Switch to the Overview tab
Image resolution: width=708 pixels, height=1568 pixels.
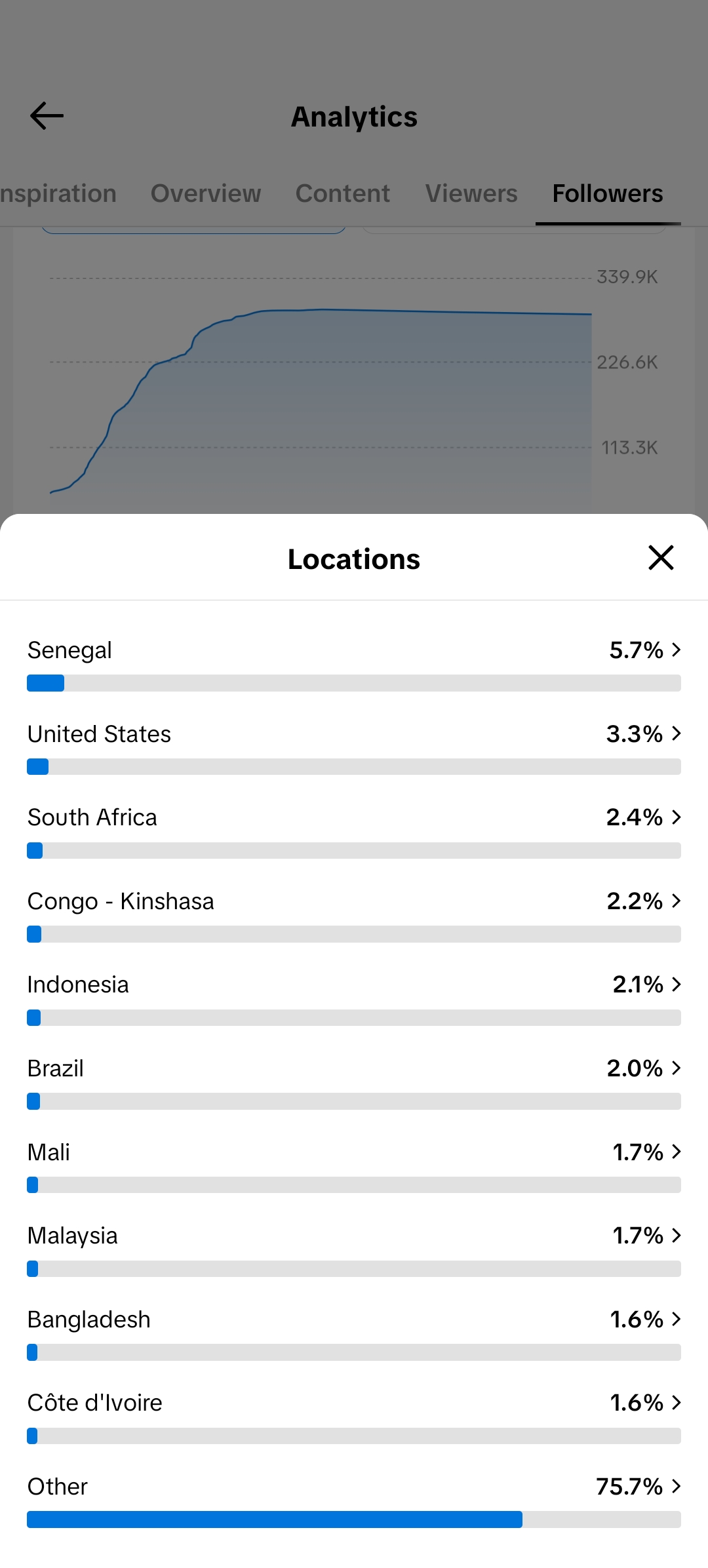click(206, 193)
